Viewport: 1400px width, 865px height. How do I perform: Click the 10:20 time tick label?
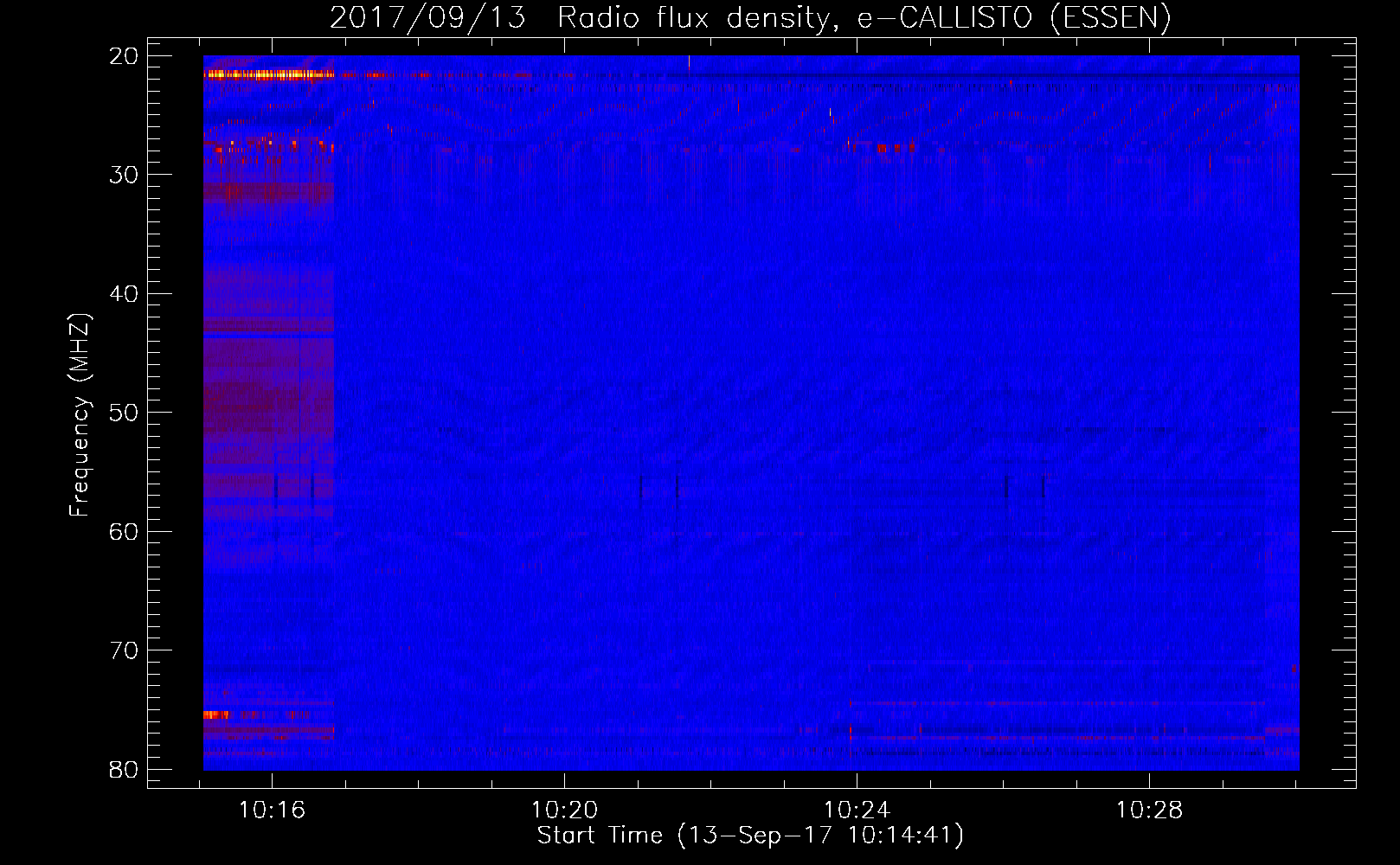pos(564,811)
